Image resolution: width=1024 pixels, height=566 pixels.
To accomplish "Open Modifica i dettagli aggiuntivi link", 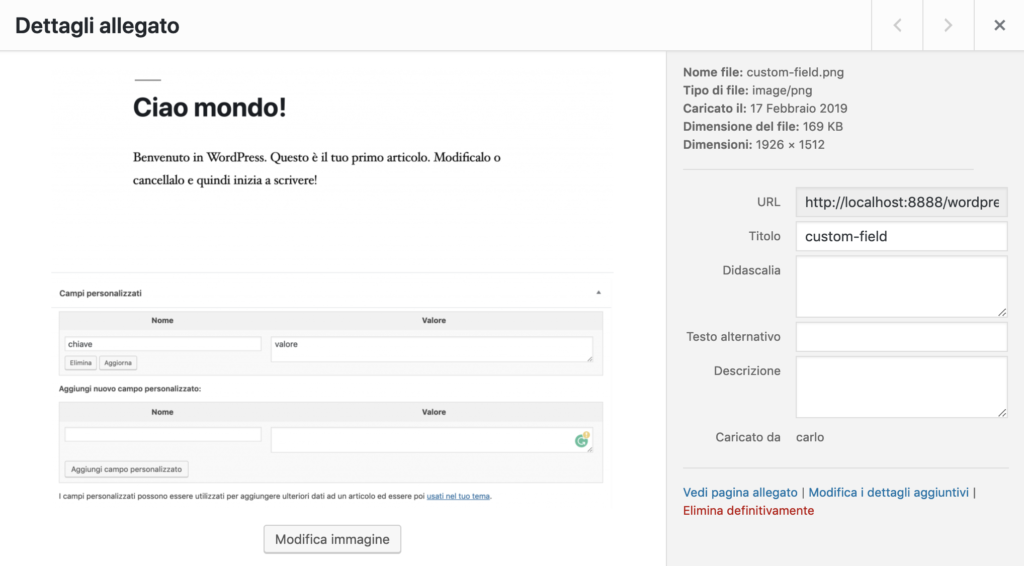I will [x=888, y=492].
